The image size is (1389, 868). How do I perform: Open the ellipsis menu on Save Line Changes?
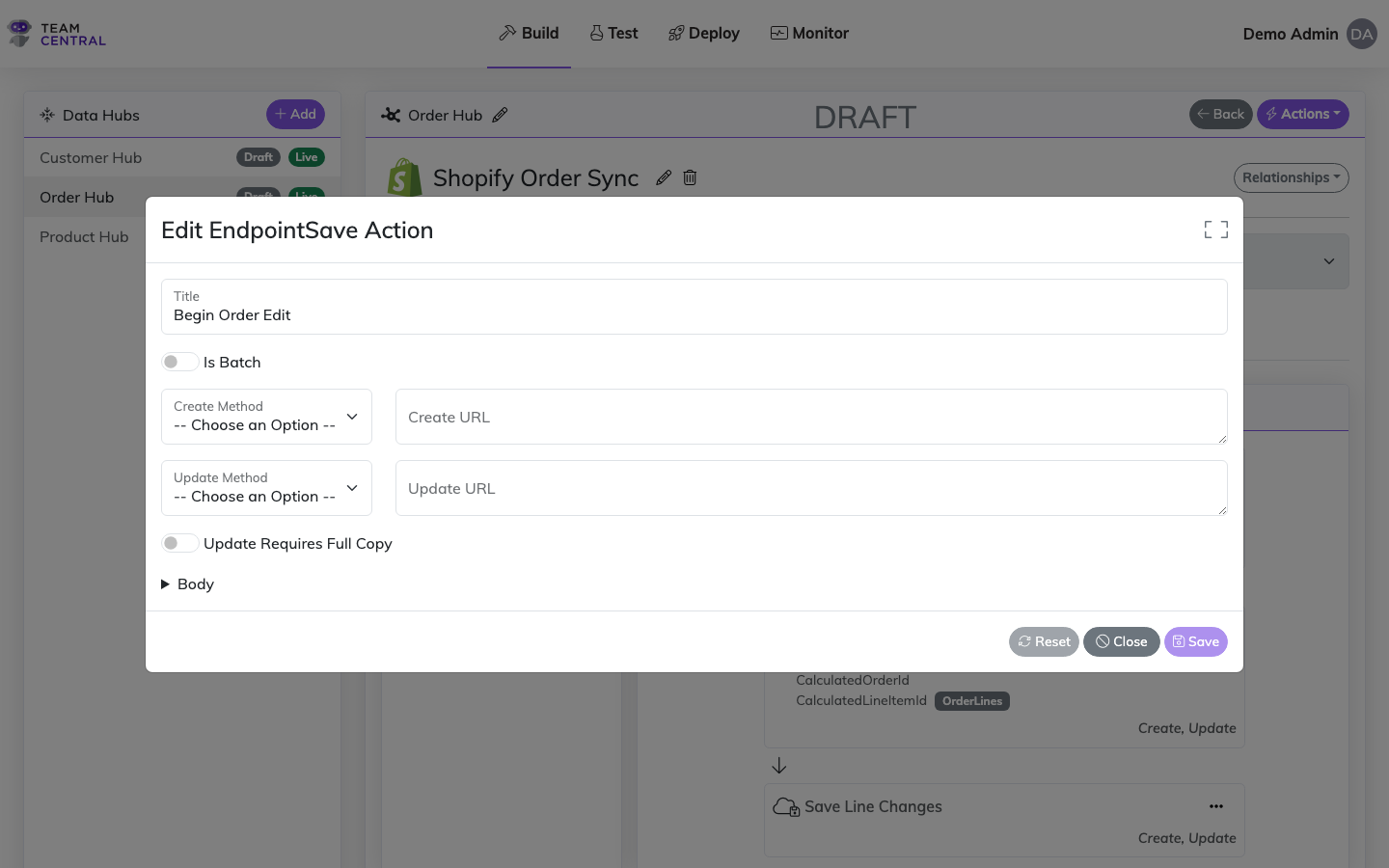coord(1216,806)
